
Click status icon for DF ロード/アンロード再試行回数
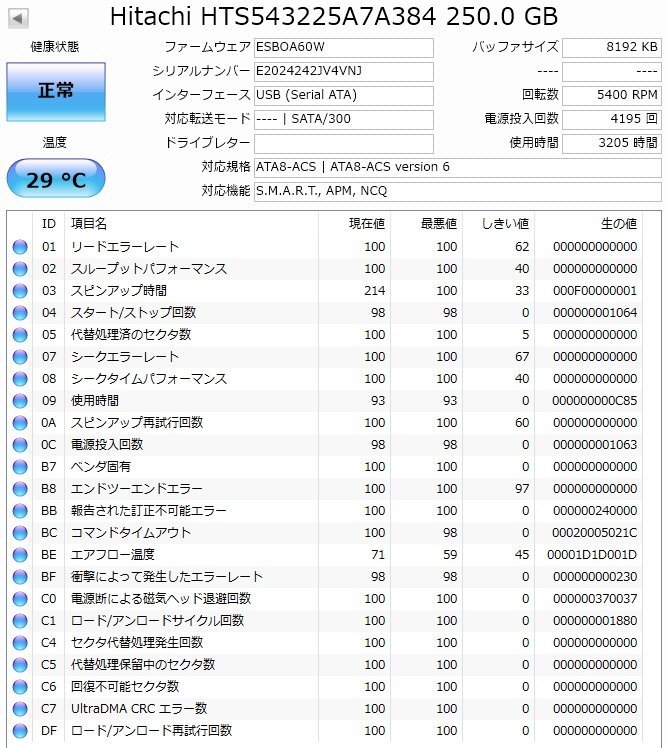(20, 731)
